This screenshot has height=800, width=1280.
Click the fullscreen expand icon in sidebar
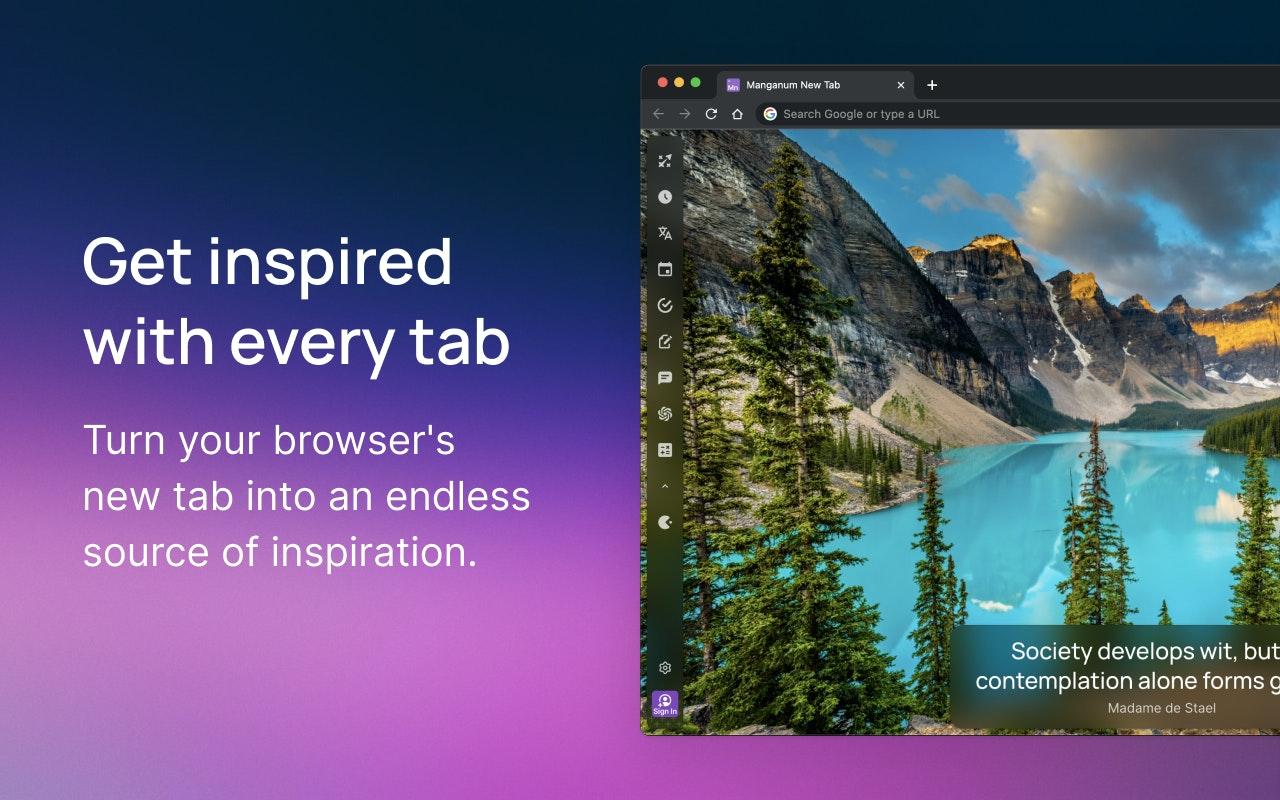pyautogui.click(x=665, y=161)
